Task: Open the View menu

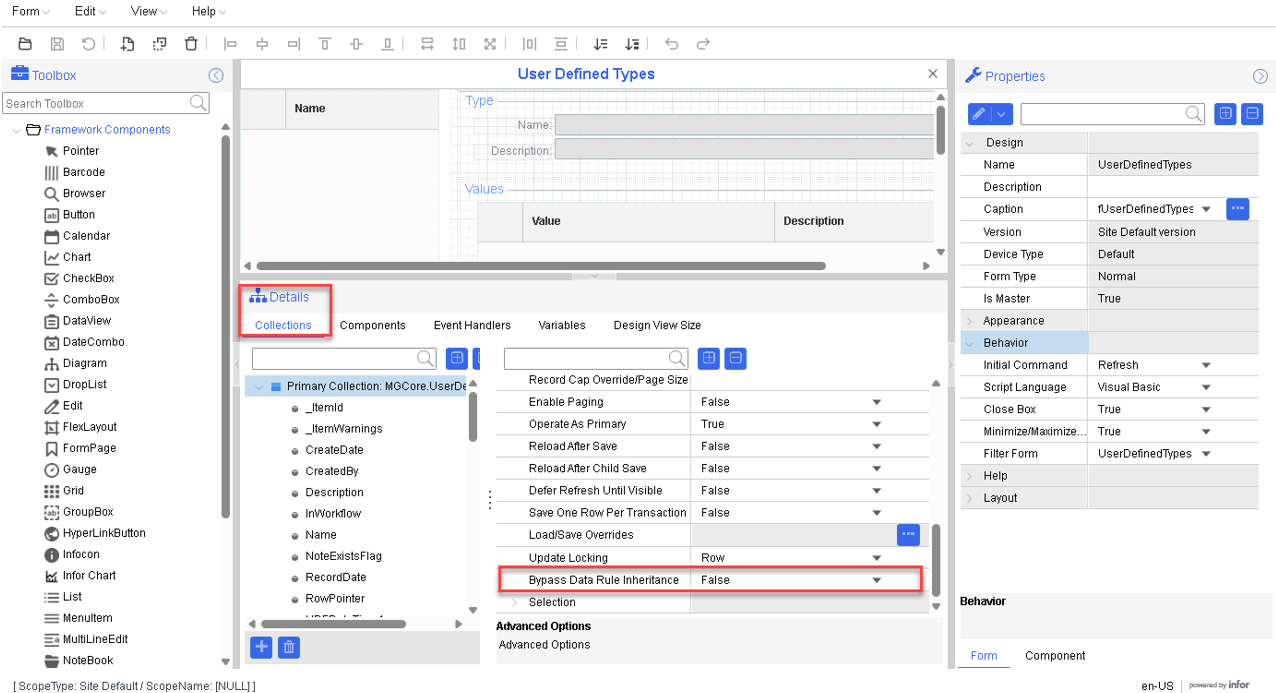Action: tap(149, 11)
